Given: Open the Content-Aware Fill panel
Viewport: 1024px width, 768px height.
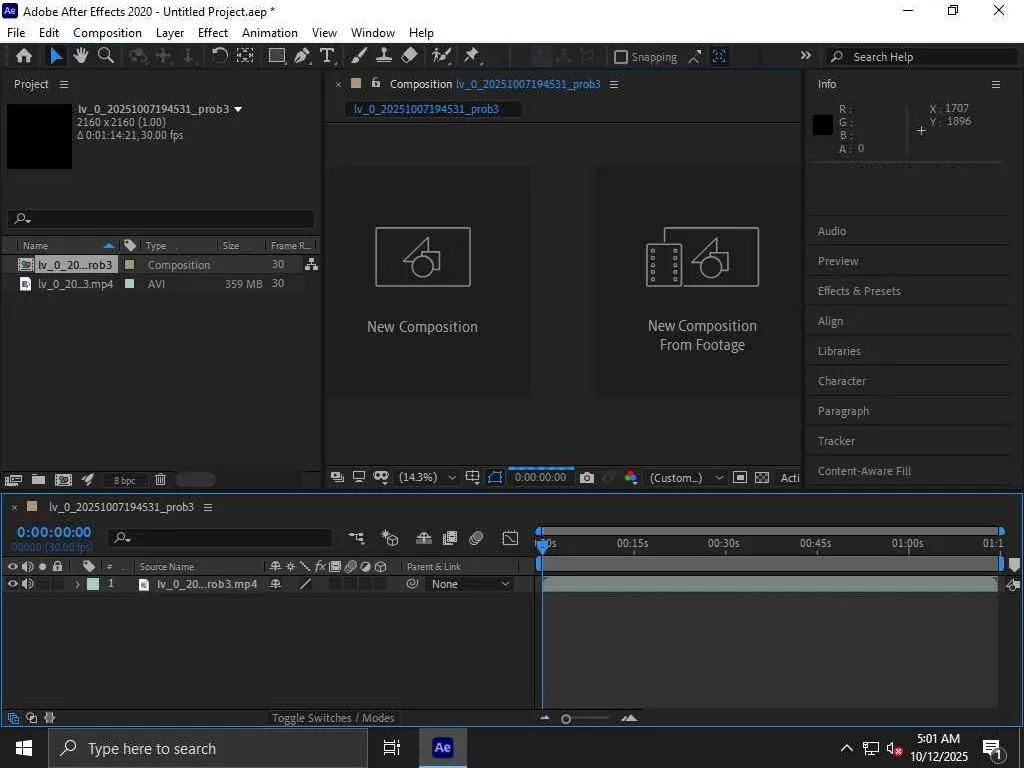Looking at the screenshot, I should (864, 471).
